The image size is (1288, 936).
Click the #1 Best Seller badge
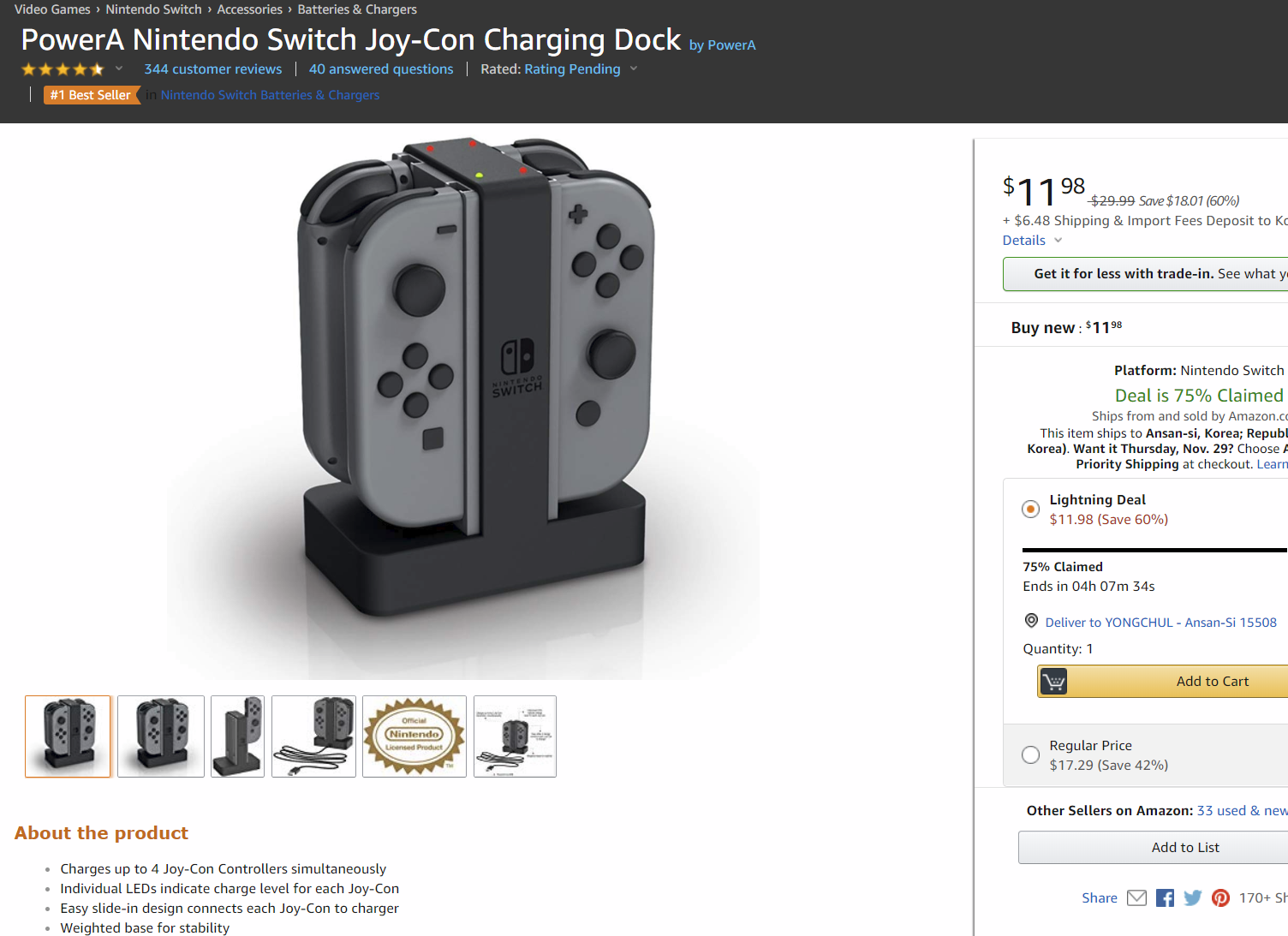tap(92, 95)
